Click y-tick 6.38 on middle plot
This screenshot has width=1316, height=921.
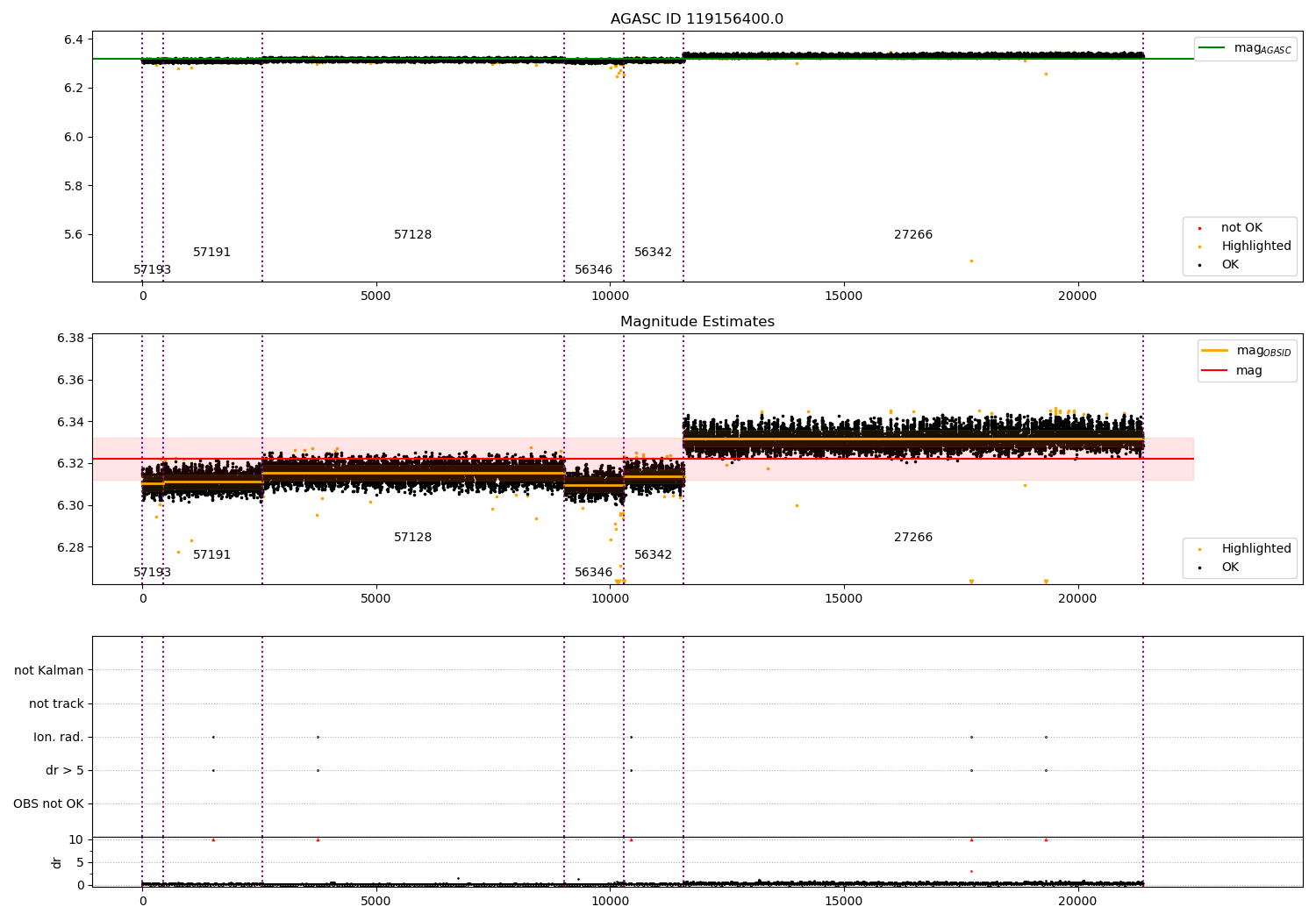pyautogui.click(x=70, y=339)
